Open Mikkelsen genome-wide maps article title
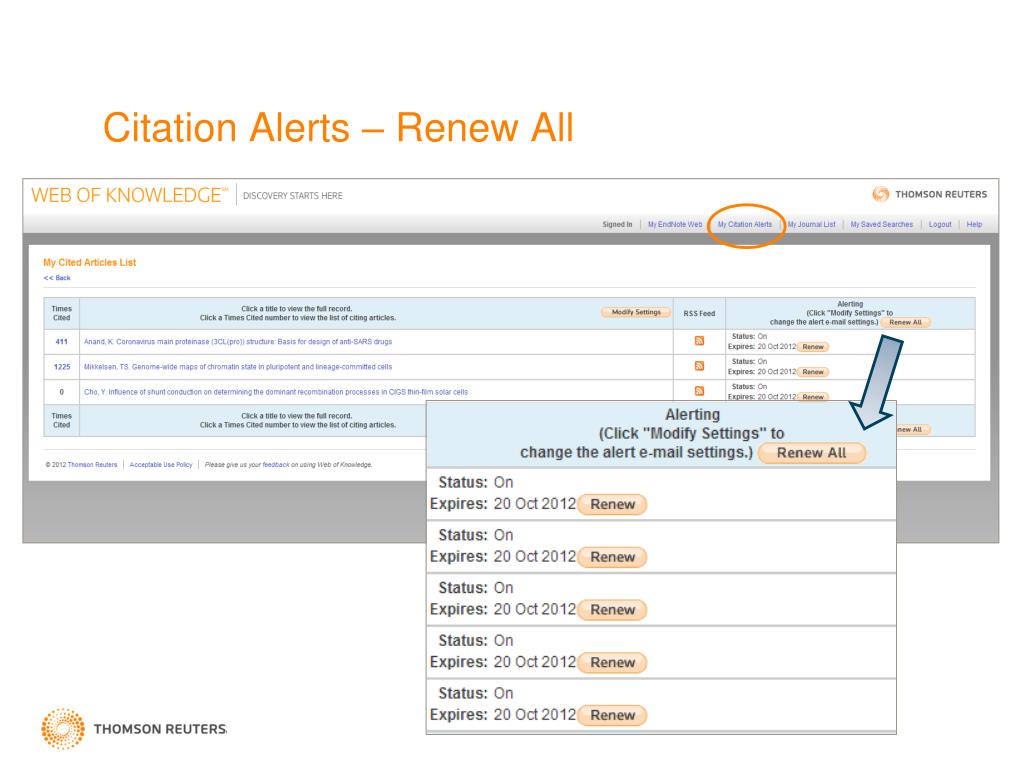 click(x=238, y=367)
